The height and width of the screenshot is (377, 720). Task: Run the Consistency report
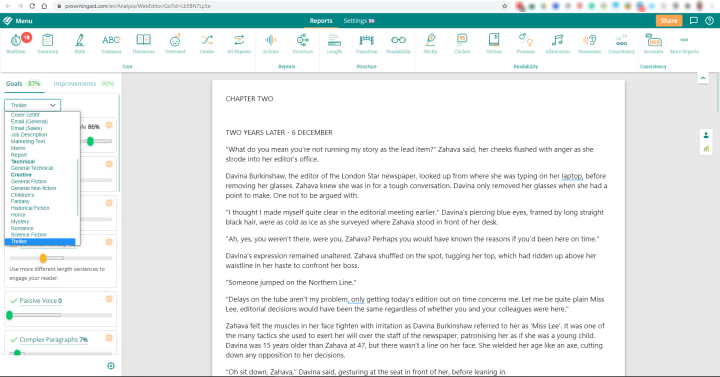621,44
